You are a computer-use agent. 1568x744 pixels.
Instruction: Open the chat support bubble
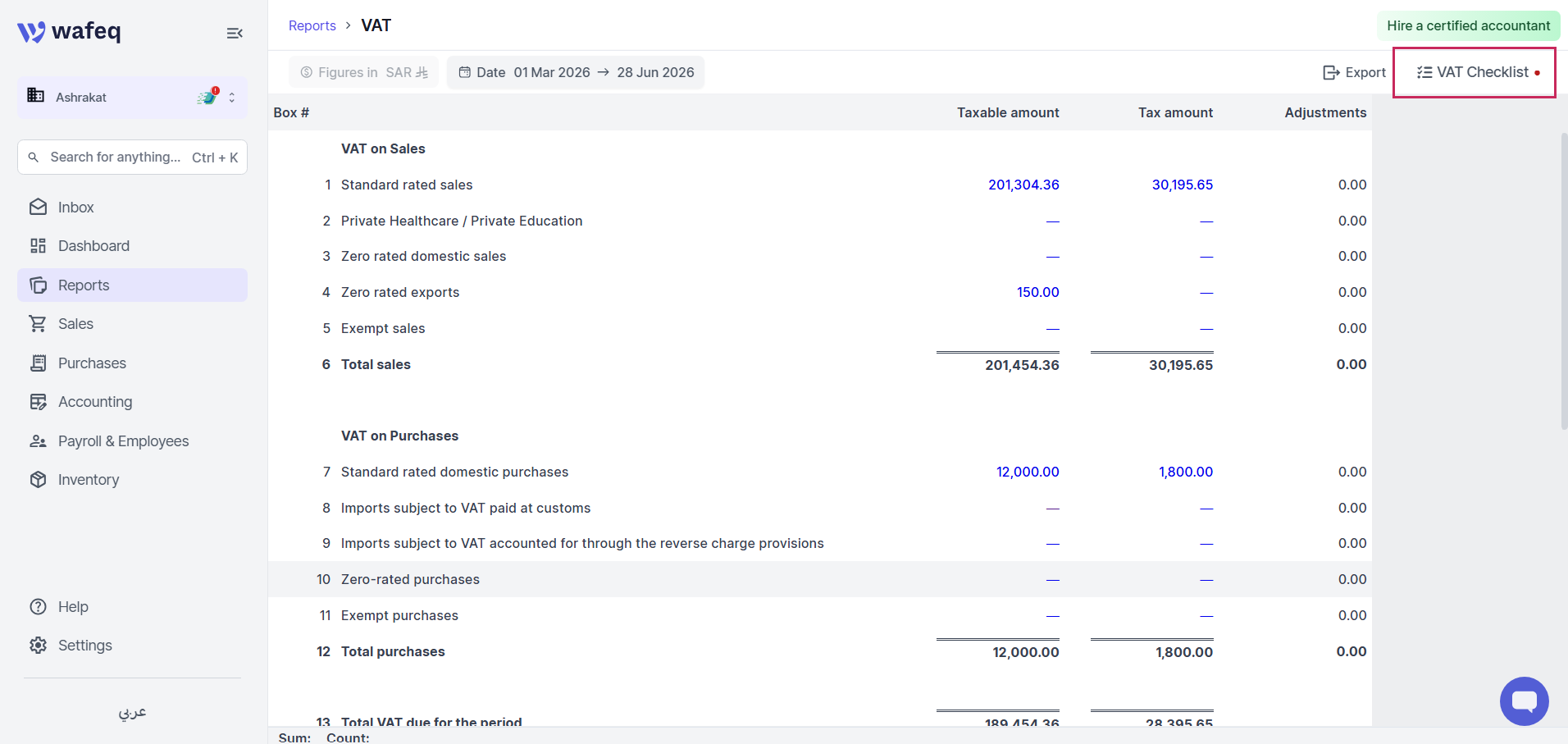click(1524, 701)
